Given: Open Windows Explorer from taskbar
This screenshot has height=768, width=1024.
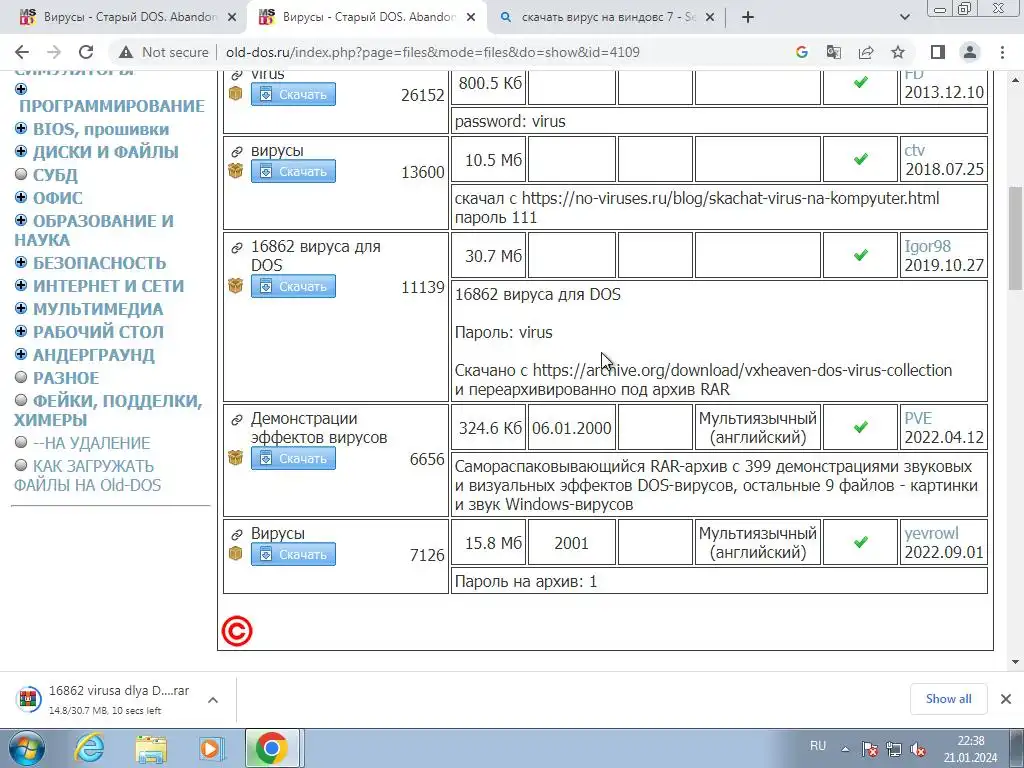Looking at the screenshot, I should (x=151, y=748).
